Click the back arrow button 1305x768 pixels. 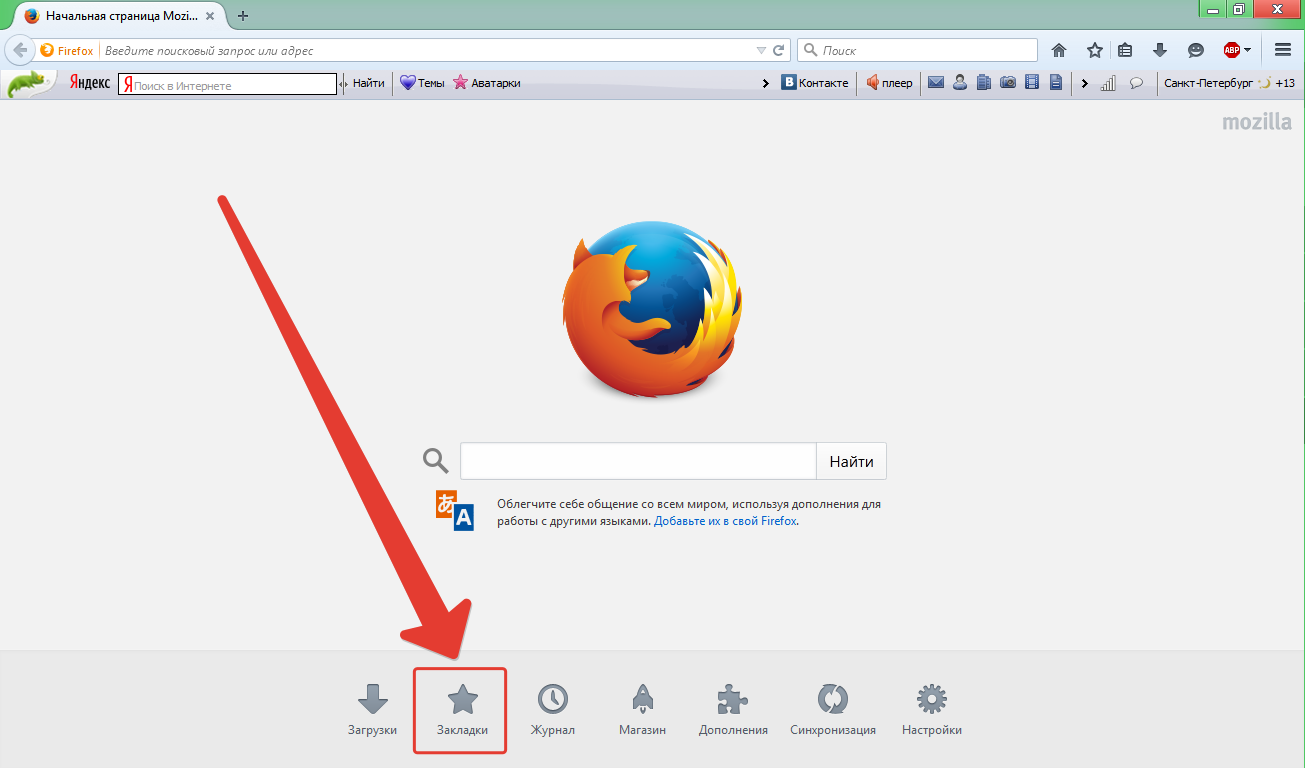pyautogui.click(x=19, y=50)
